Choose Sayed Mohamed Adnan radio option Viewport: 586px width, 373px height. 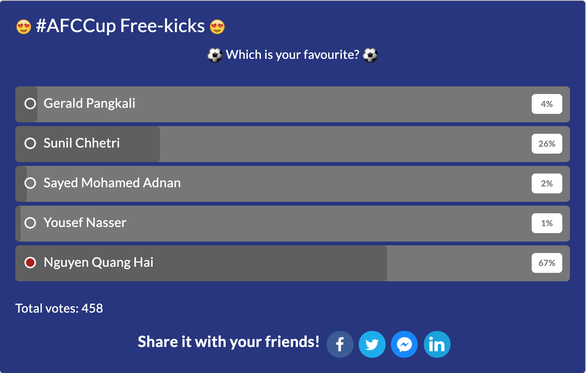point(30,183)
